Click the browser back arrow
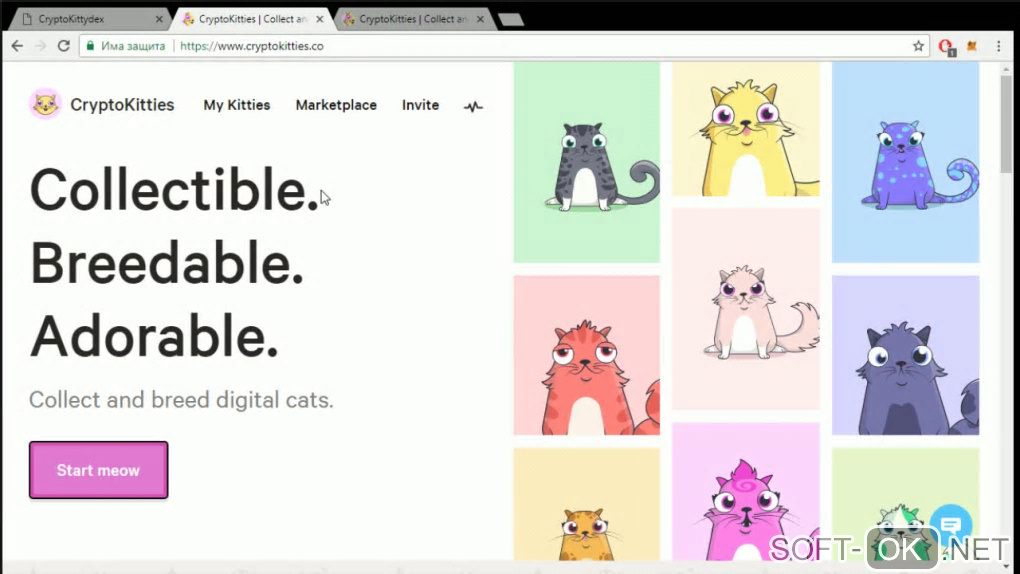 coord(18,46)
